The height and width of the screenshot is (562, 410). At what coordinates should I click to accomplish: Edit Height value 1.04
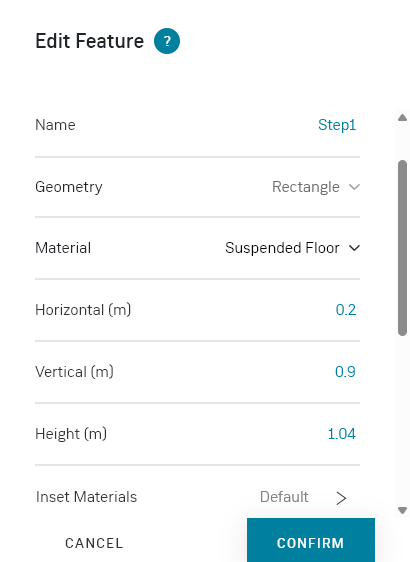342,434
